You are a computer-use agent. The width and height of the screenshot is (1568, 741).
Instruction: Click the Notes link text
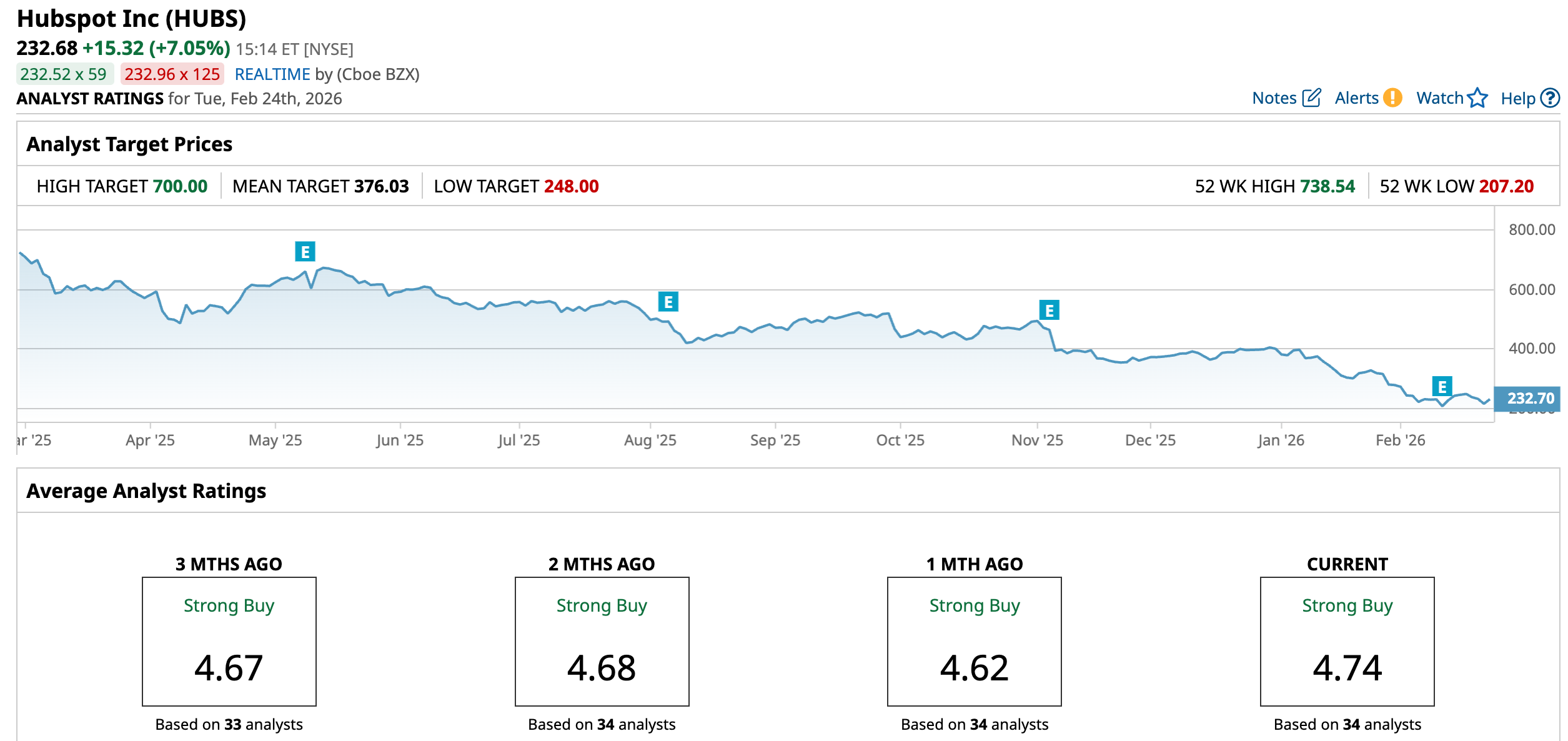(1274, 98)
